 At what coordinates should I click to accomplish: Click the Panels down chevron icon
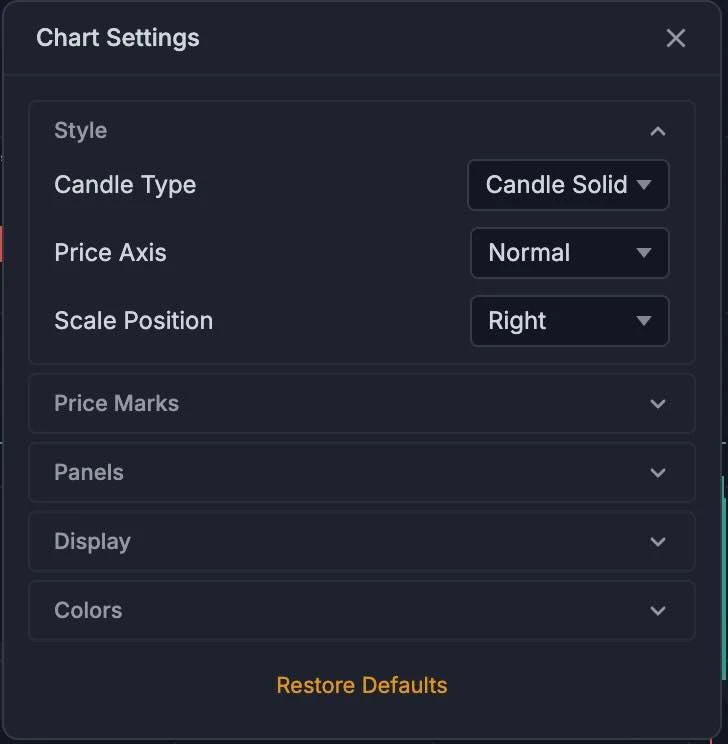click(657, 473)
